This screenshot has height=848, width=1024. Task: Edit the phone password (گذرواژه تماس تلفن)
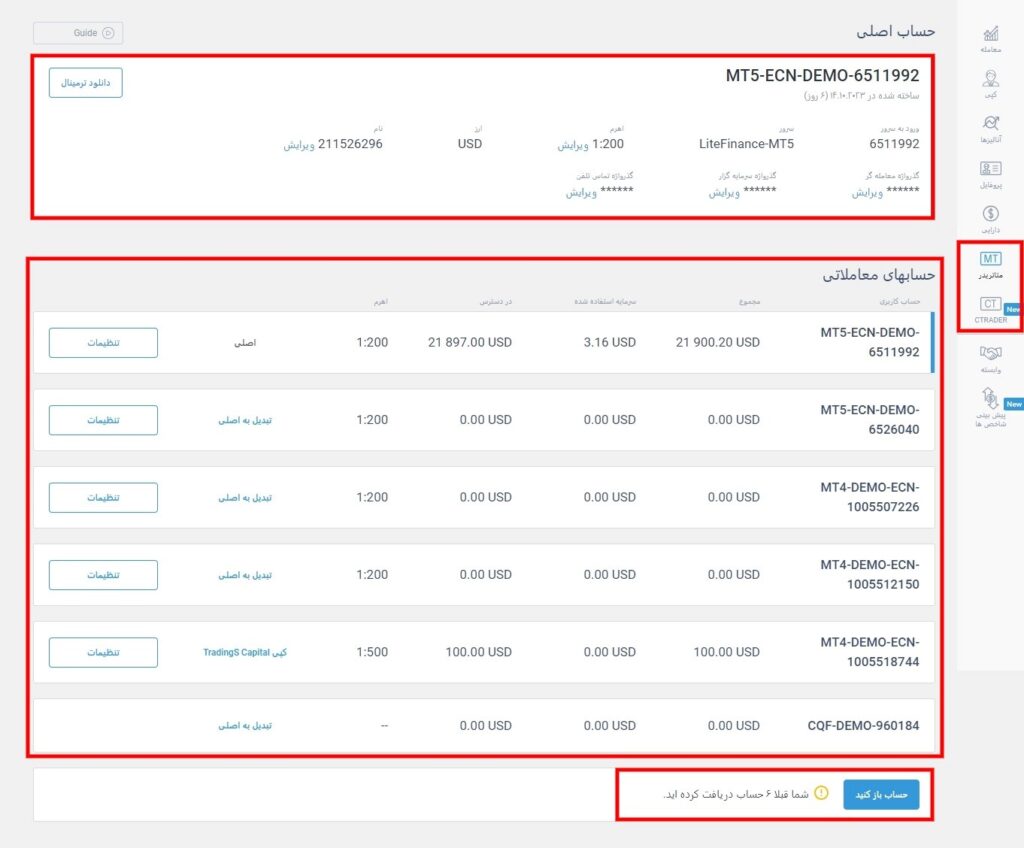[x=581, y=192]
